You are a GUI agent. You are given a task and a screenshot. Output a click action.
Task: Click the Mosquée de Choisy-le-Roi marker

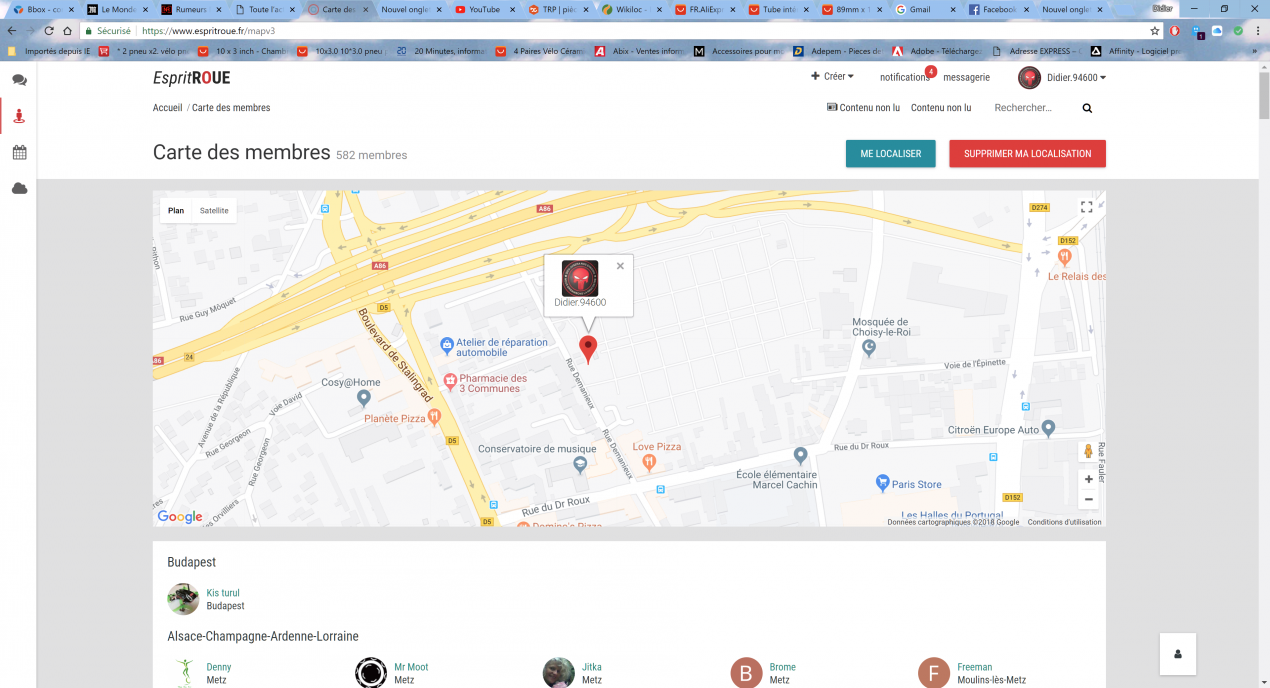869,348
